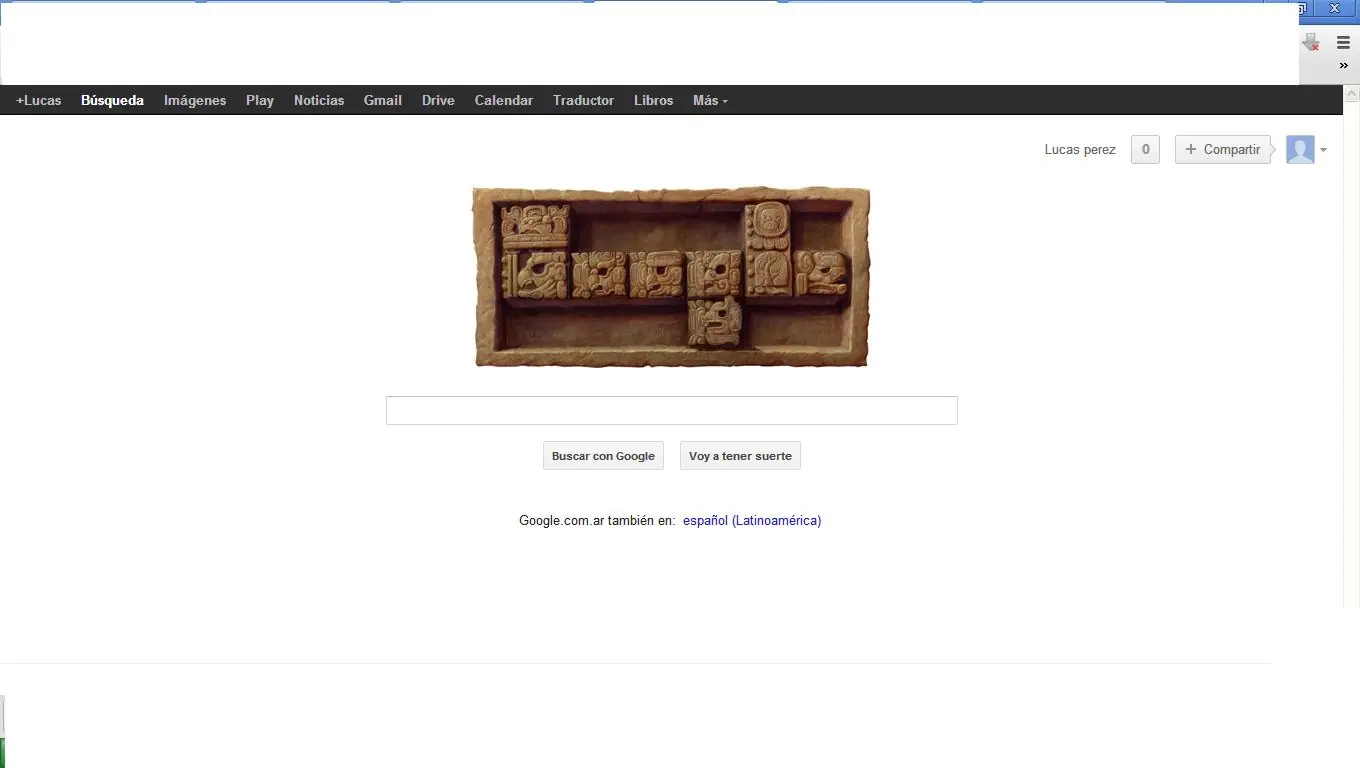
Task: Click the Lucas perez account name
Action: (1080, 150)
